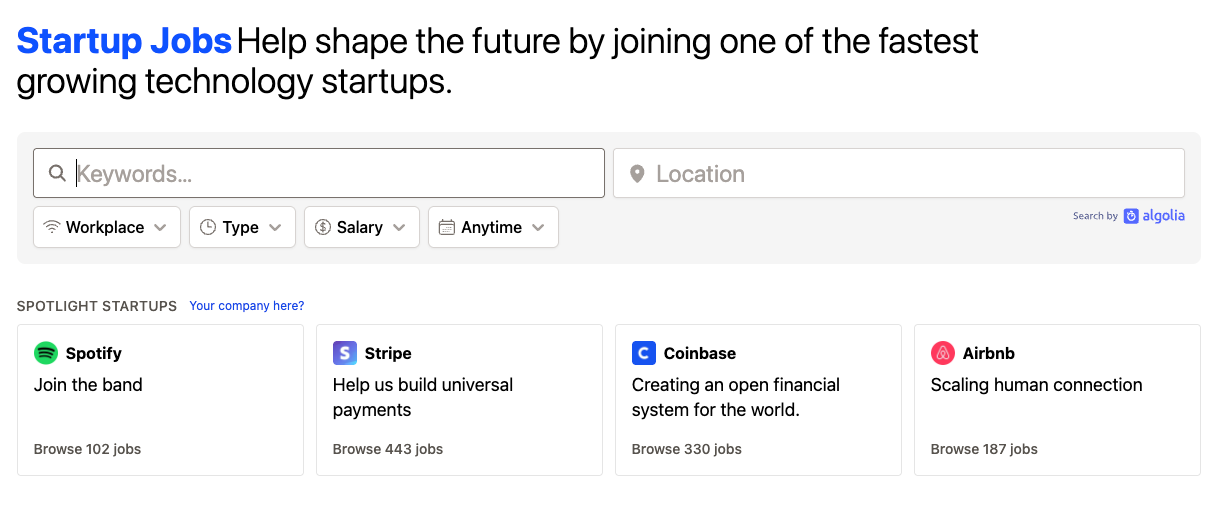Click the Coinbase logo icon
Viewport: 1223px width, 512px height.
644,353
